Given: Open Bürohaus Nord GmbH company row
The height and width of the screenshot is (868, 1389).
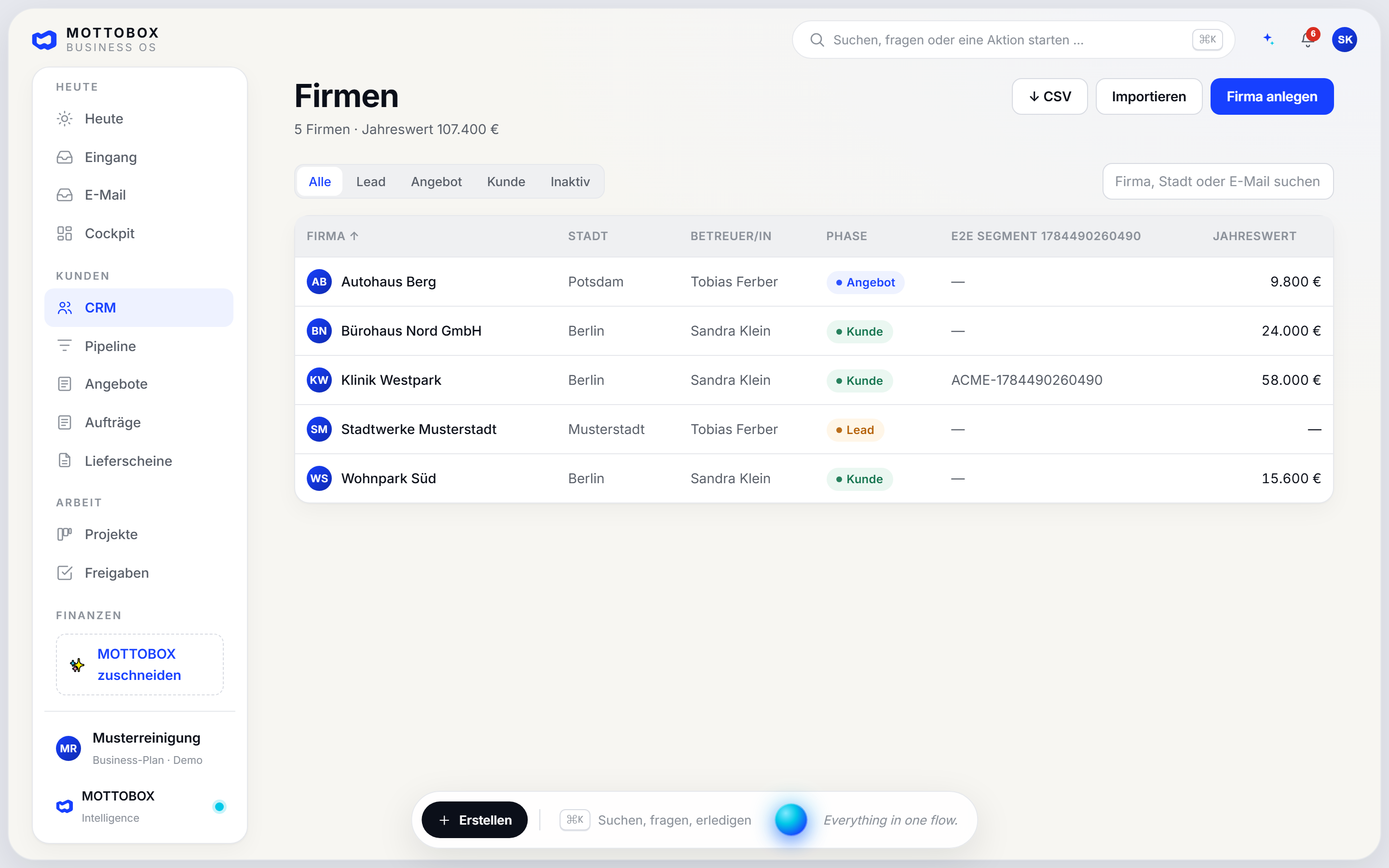Looking at the screenshot, I should [x=814, y=331].
